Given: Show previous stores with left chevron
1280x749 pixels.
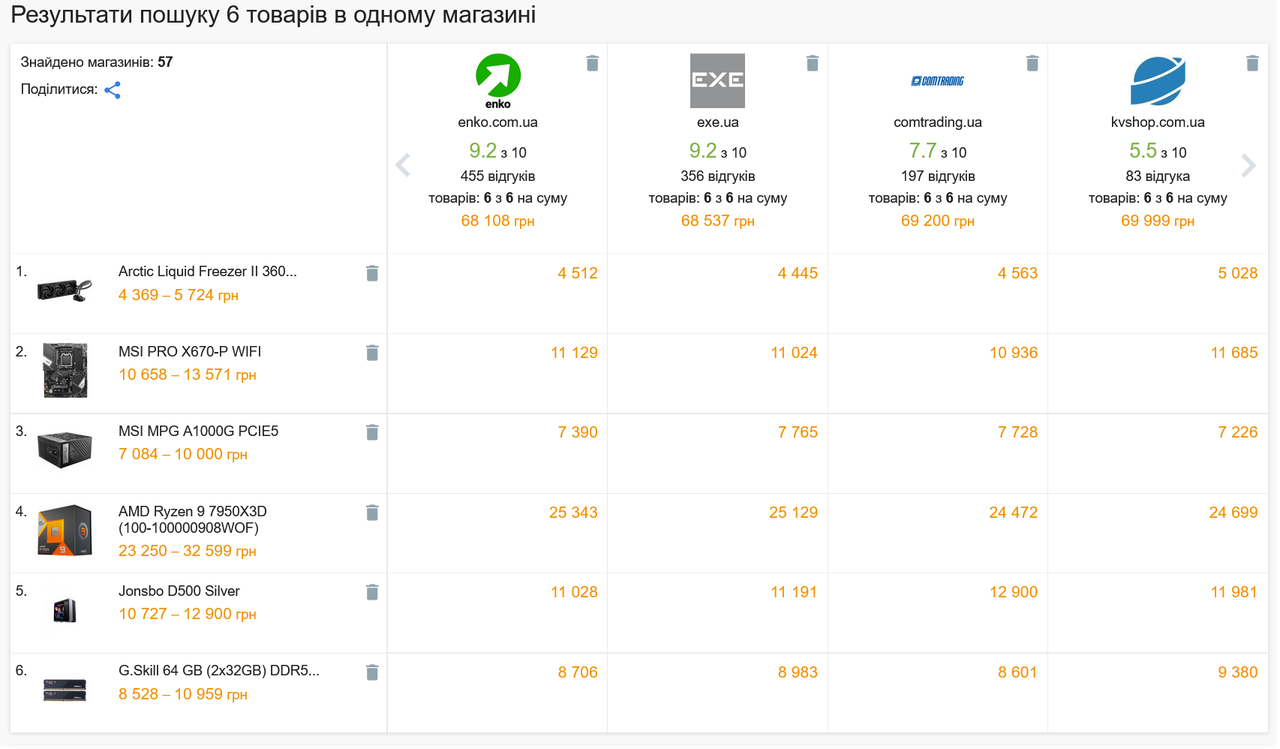Looking at the screenshot, I should point(403,165).
